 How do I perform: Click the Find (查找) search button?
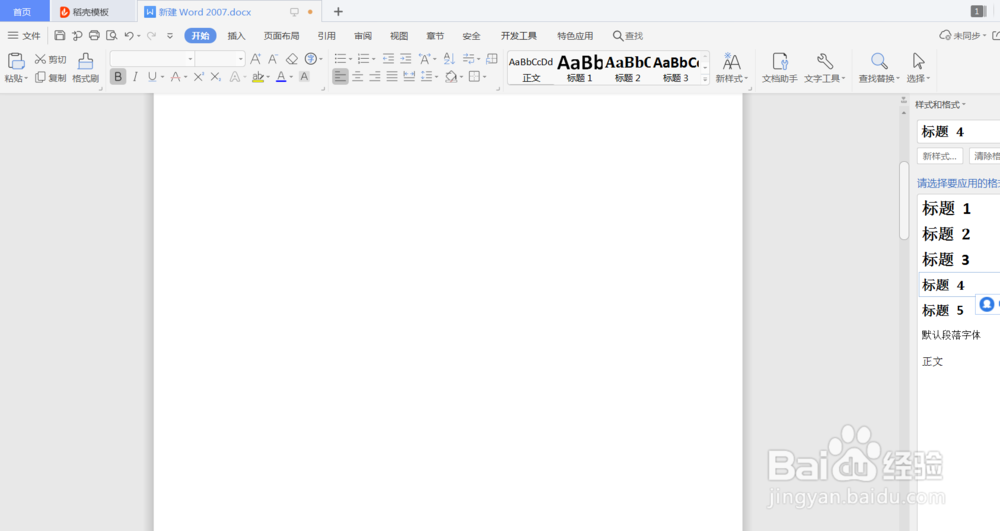(628, 36)
